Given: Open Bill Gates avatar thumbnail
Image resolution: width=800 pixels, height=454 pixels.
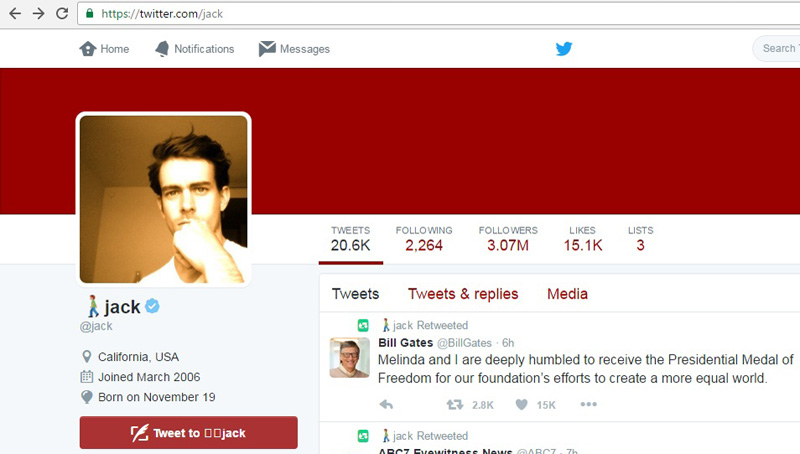Looking at the screenshot, I should [x=349, y=357].
